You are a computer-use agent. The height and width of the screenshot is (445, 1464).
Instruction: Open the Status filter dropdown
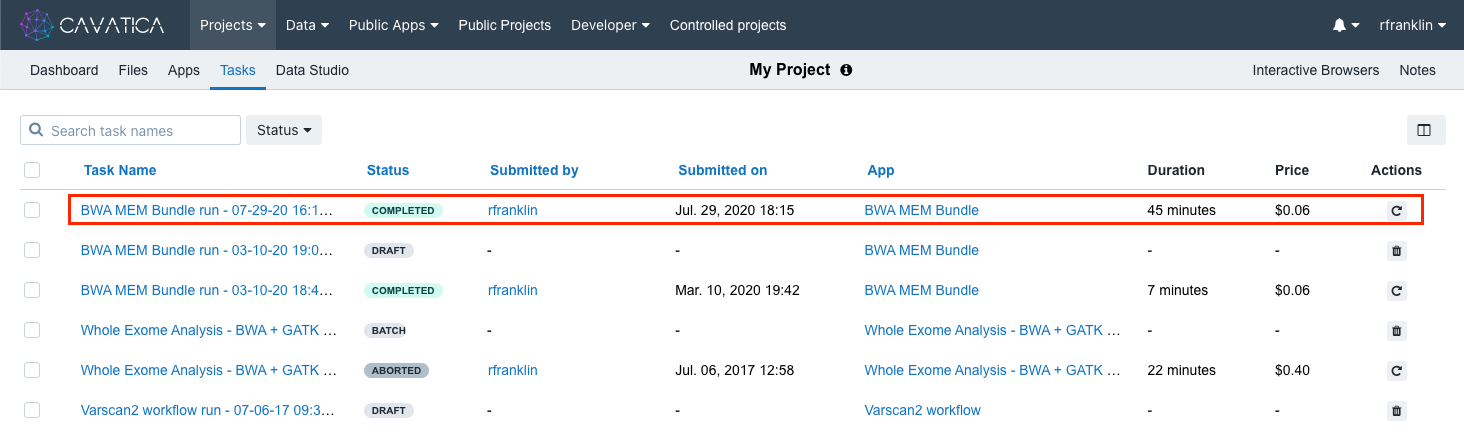click(x=283, y=130)
